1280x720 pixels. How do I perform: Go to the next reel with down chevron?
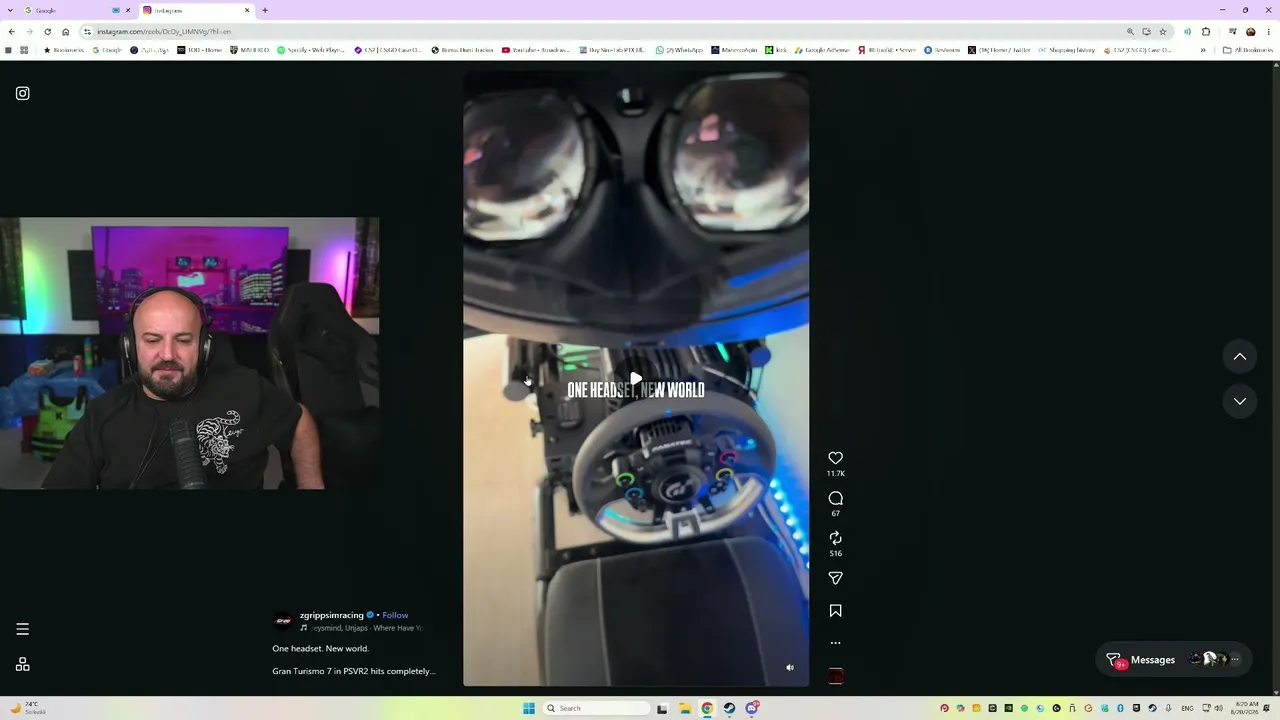[x=1240, y=401]
